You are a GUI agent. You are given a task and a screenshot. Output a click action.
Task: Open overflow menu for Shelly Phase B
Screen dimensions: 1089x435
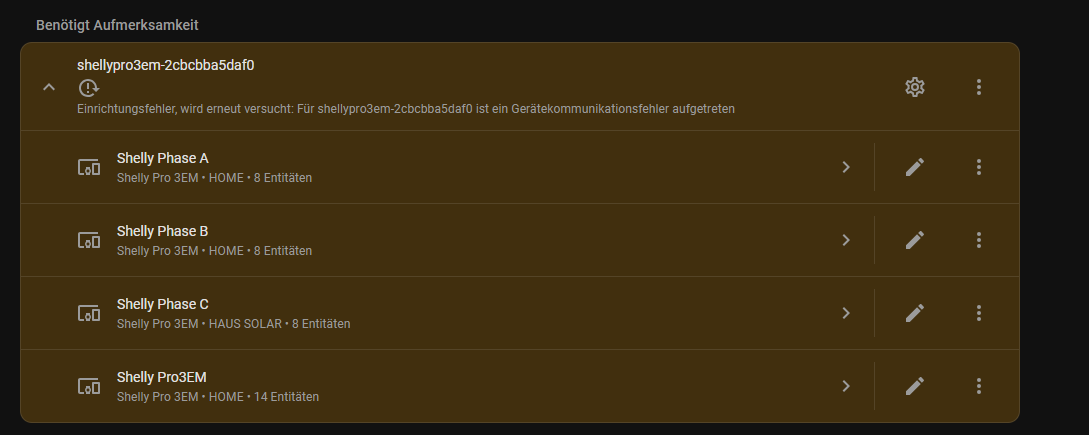[979, 240]
